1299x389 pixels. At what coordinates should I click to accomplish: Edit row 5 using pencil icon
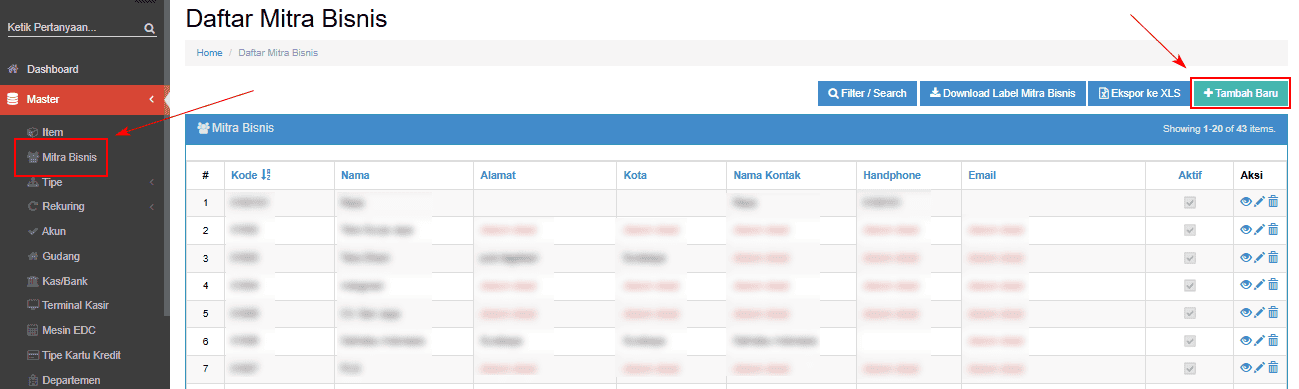point(1260,313)
